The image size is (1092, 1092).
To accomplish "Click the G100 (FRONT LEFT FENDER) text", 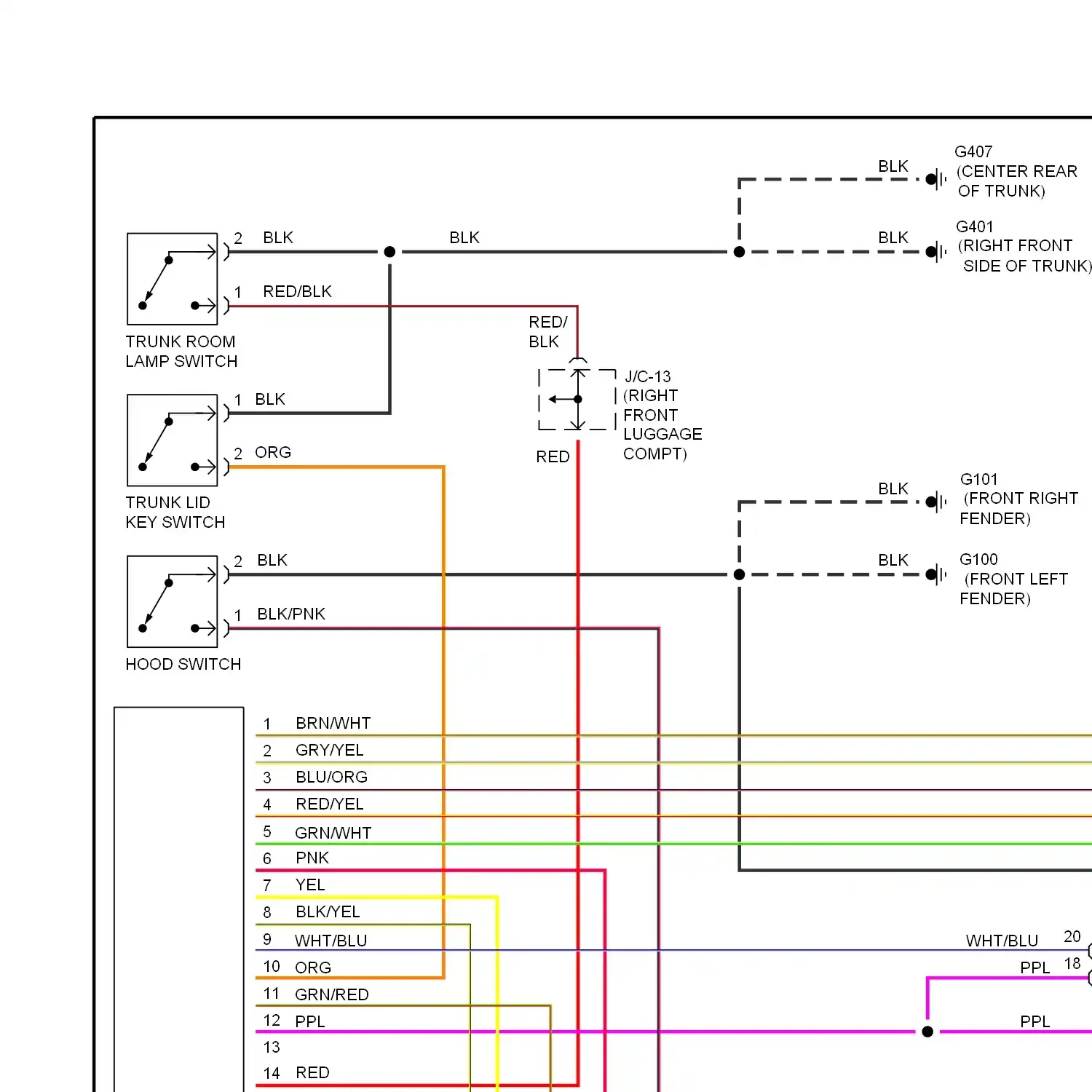I will click(x=1014, y=579).
